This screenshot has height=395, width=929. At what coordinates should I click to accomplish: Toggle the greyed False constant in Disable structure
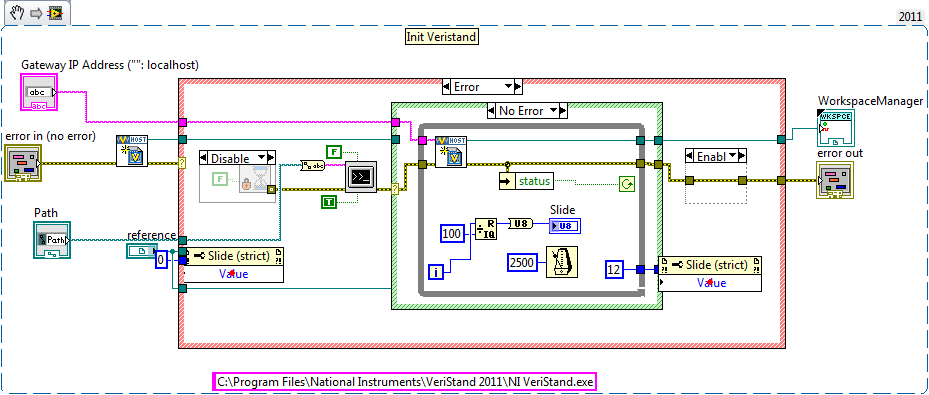click(x=220, y=178)
